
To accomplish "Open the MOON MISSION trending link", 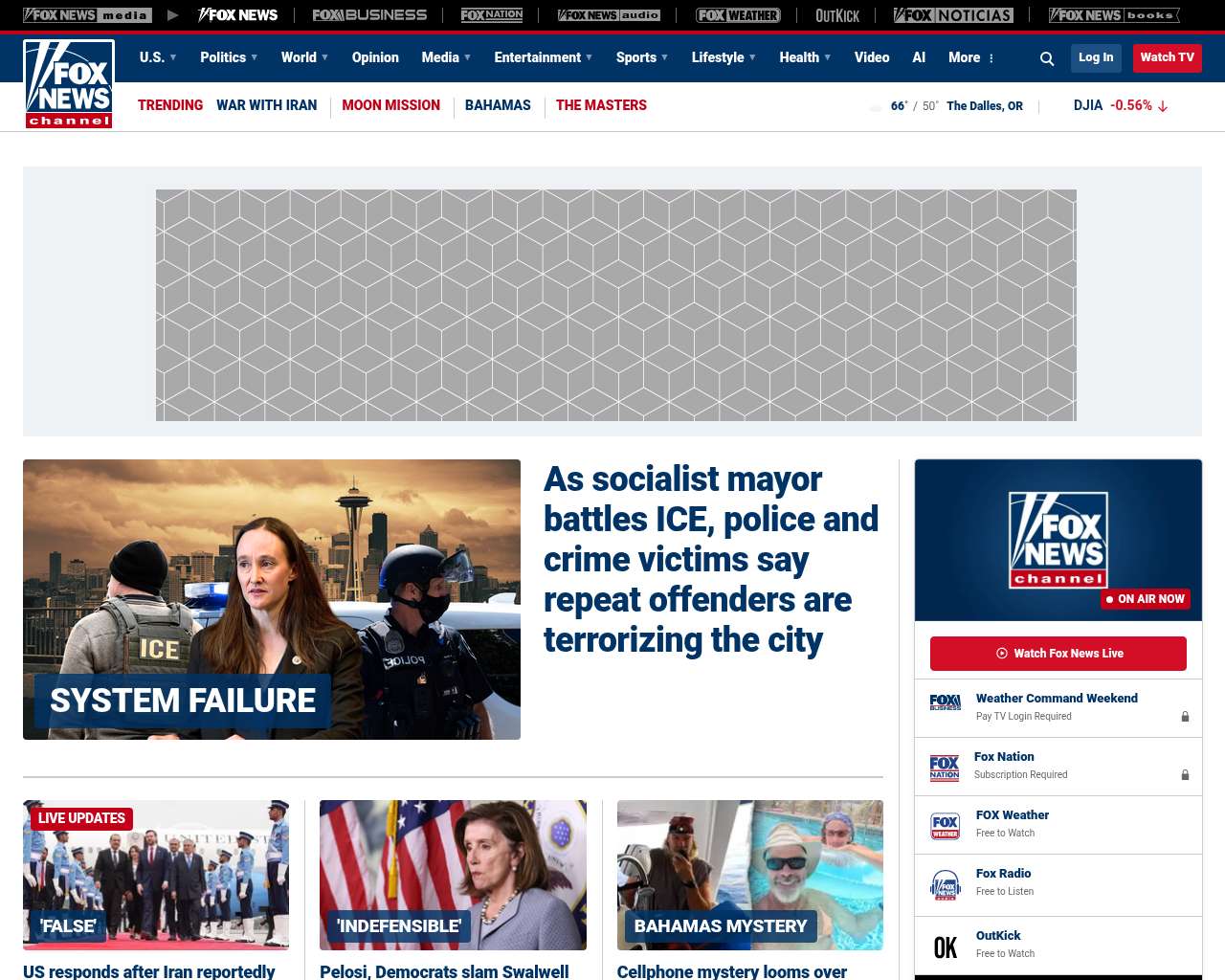I will (x=390, y=105).
